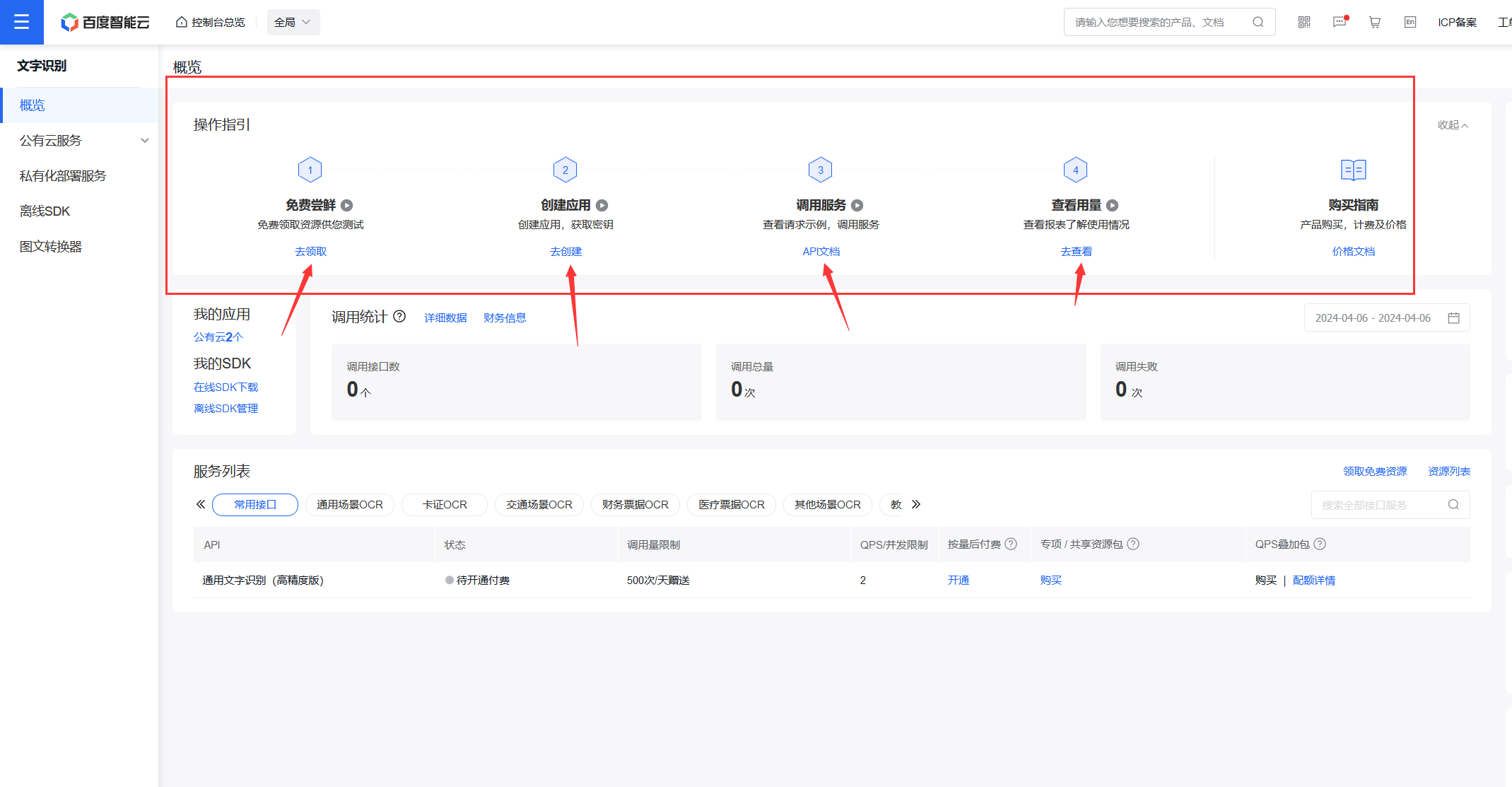Click the 购买指南 book icon
The height and width of the screenshot is (787, 1512).
click(1353, 170)
